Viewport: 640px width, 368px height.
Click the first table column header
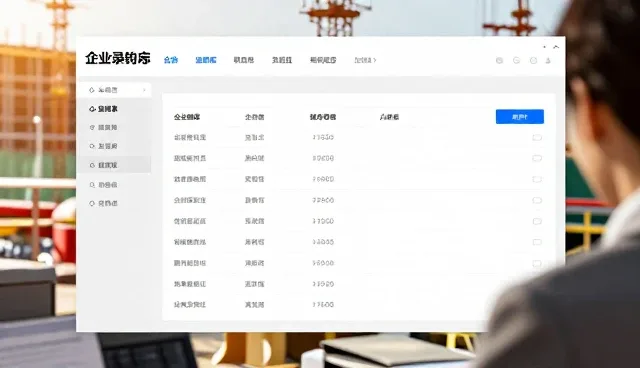point(187,117)
